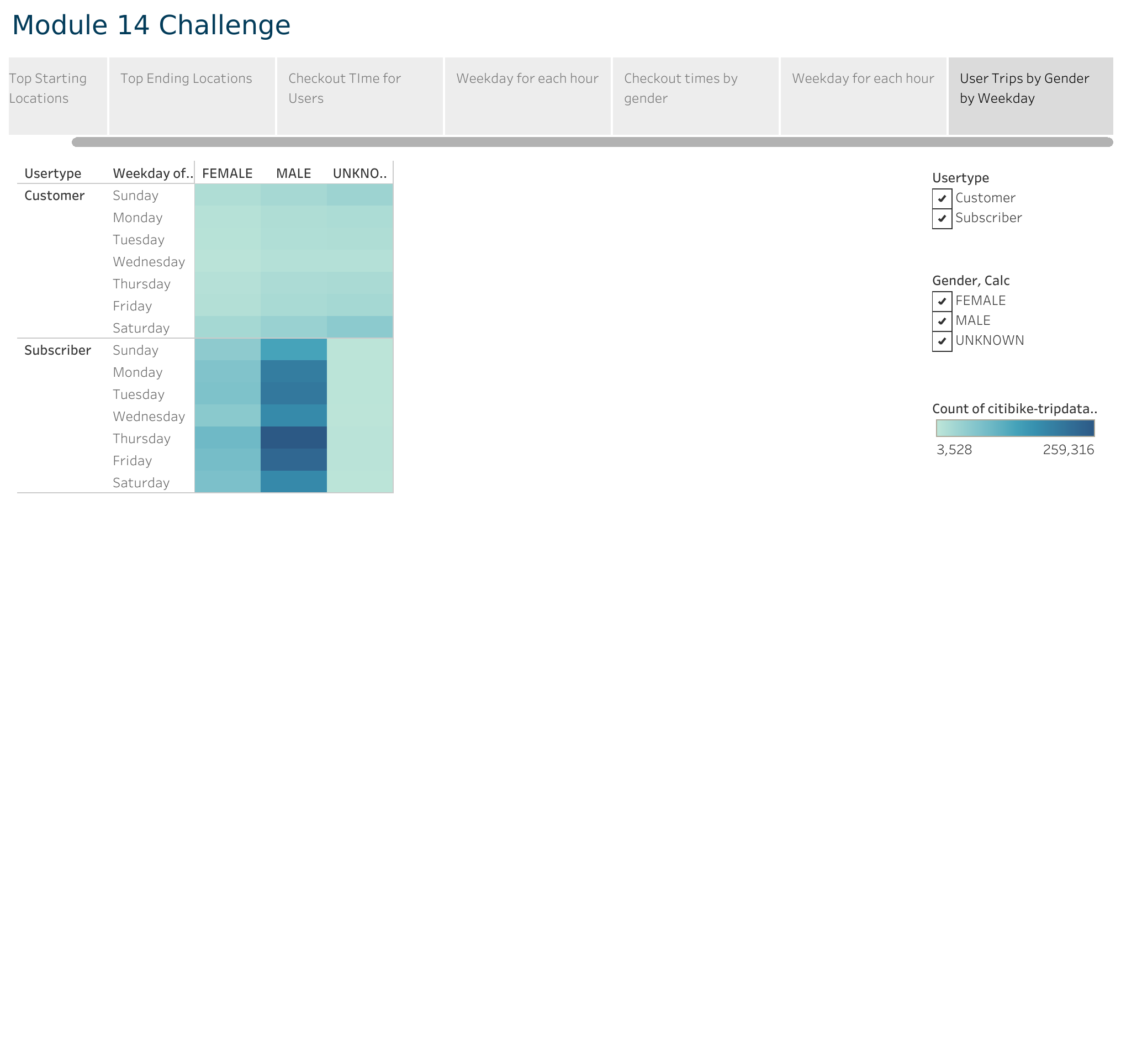Uncheck the Customer usertype filter
This screenshot has height=1064, width=1121.
pyautogui.click(x=942, y=198)
